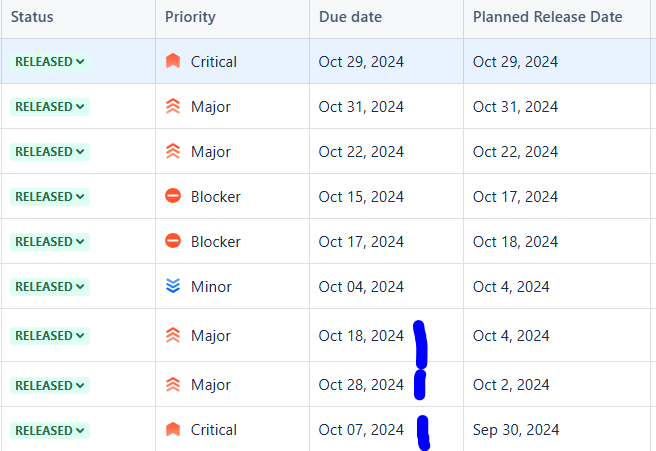Viewport: 656px width, 451px height.
Task: Click the Planned Release Date column header
Action: [547, 17]
